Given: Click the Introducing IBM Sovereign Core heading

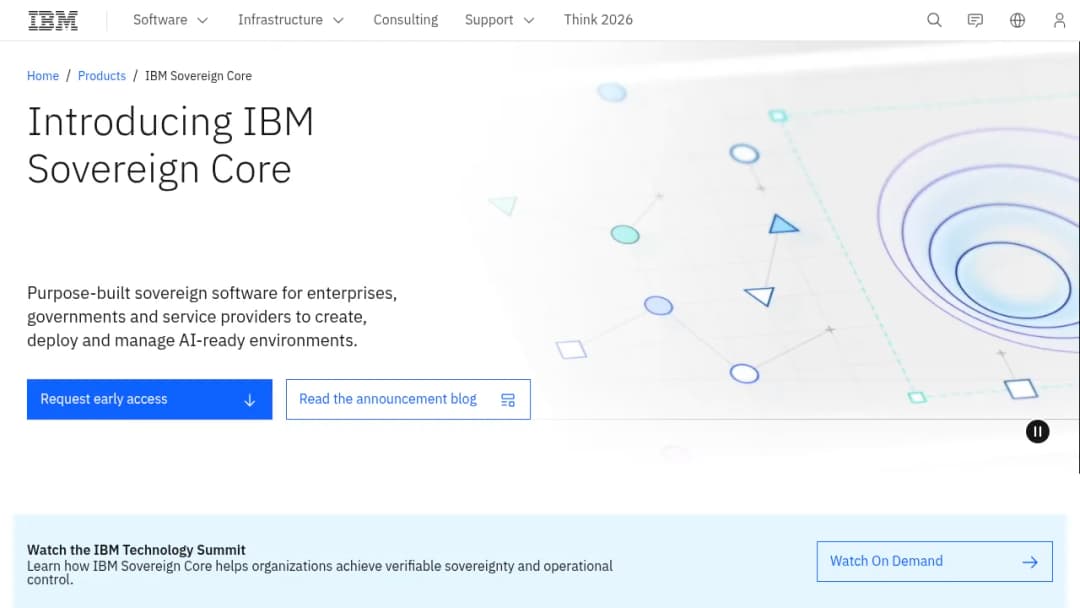Looking at the screenshot, I should pos(170,146).
